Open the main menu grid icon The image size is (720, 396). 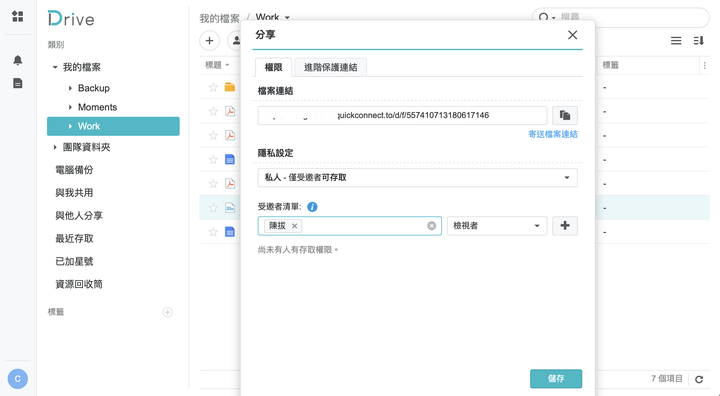[17, 17]
